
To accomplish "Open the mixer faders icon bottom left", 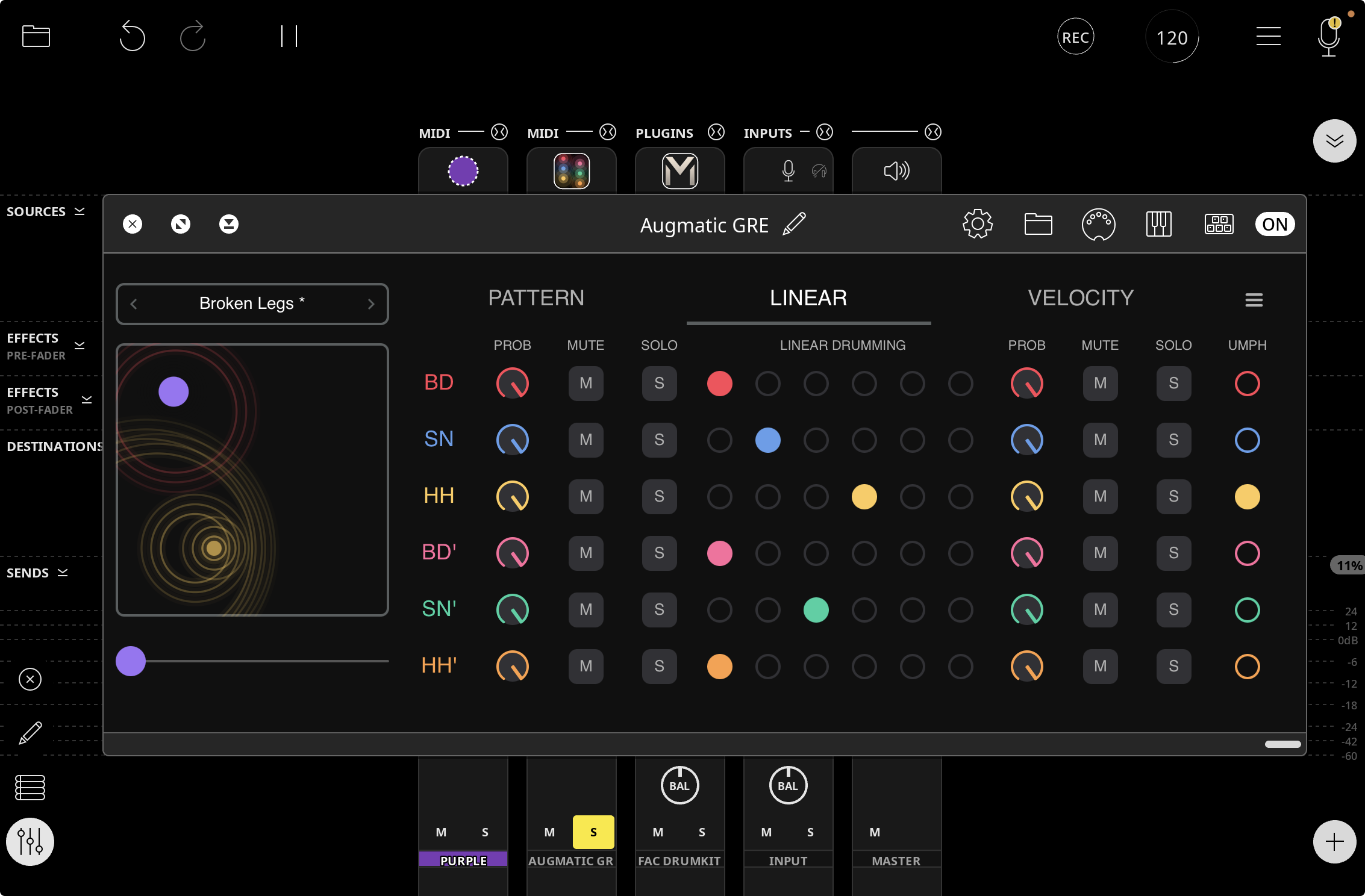I will coord(30,841).
